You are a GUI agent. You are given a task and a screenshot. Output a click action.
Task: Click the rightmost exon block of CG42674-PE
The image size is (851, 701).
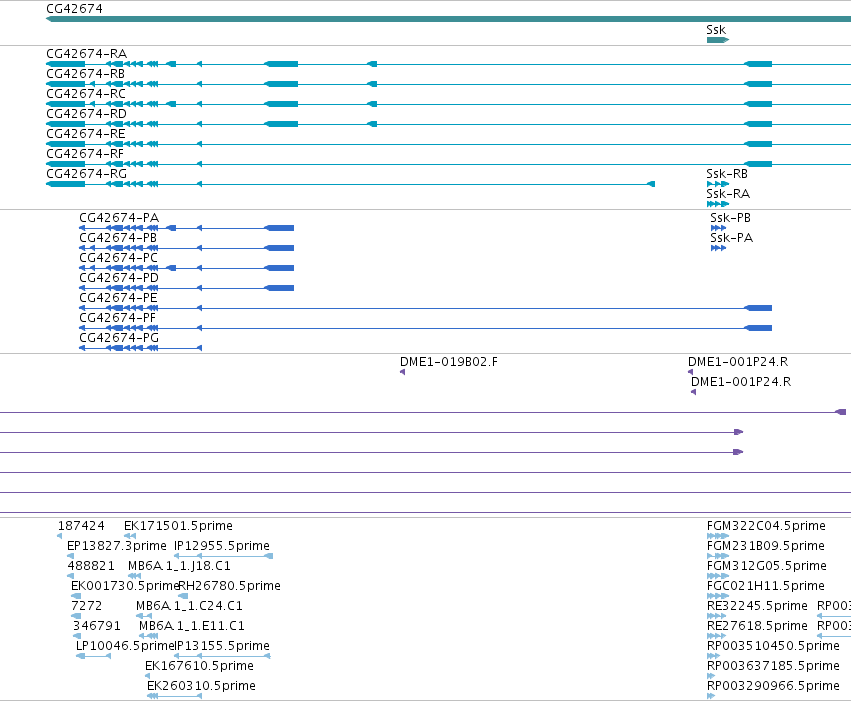click(758, 308)
